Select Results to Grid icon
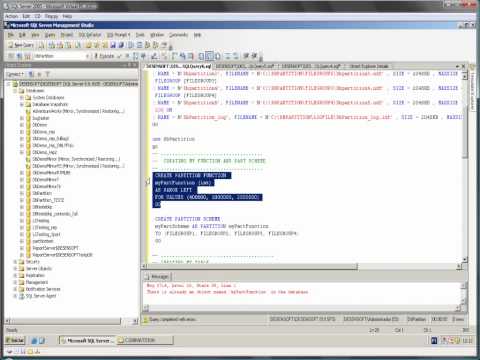This screenshot has width=480, height=360. tap(209, 56)
